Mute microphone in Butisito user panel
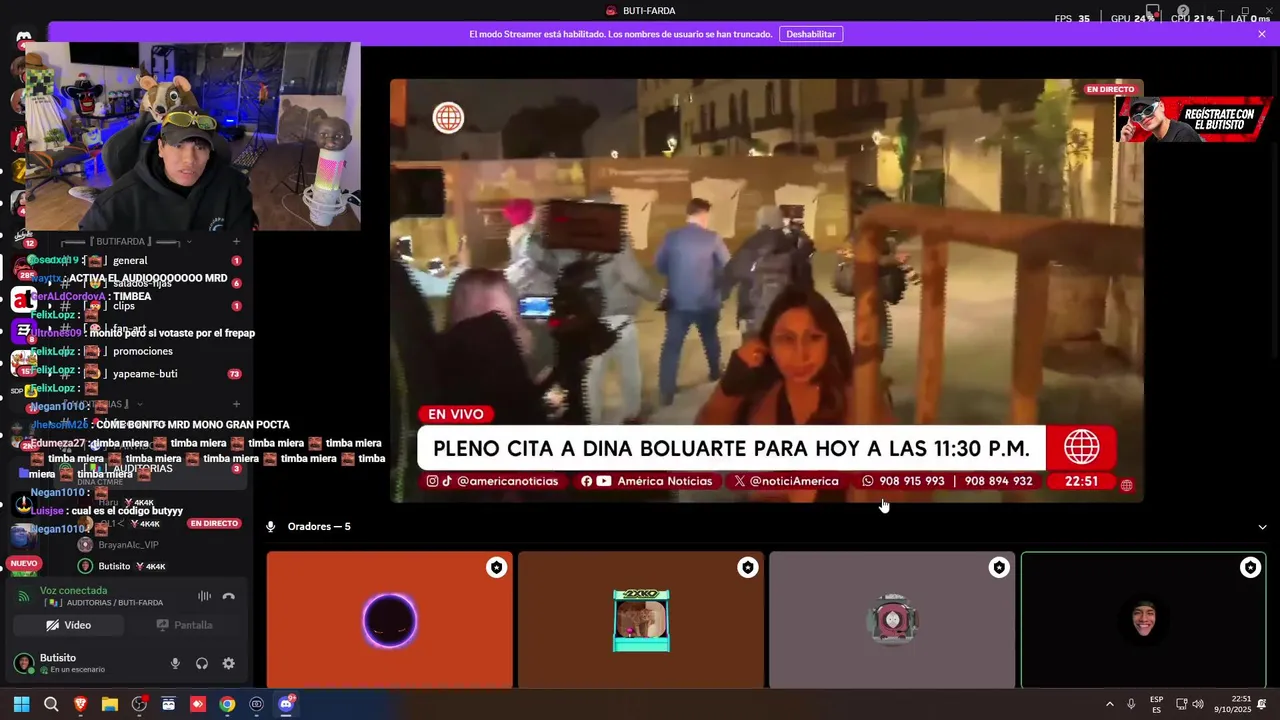The height and width of the screenshot is (720, 1280). click(x=175, y=663)
